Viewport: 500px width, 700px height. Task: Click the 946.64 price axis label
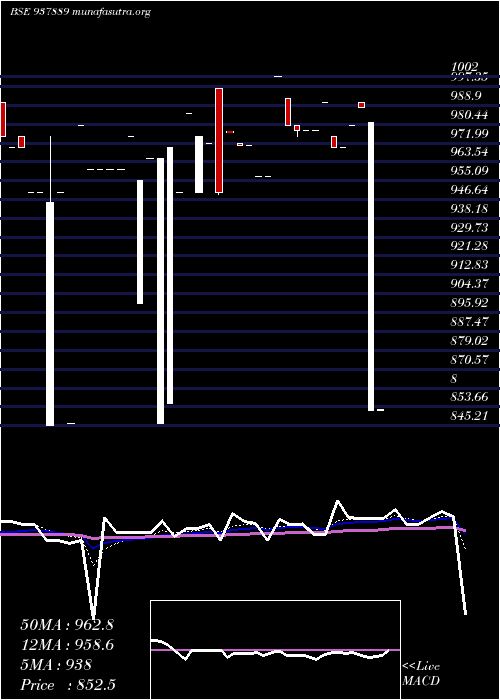pyautogui.click(x=469, y=190)
